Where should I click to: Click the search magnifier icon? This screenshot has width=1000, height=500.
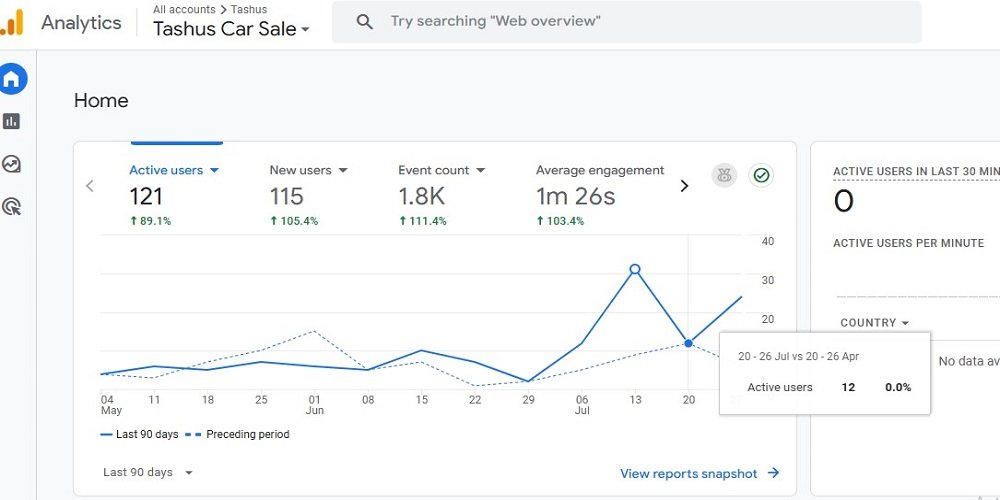(x=365, y=21)
